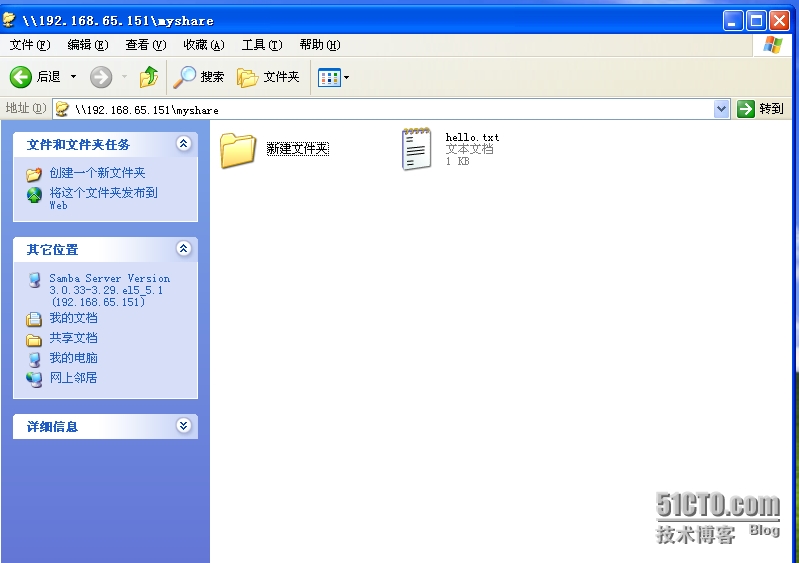
Task: Open the 工具(T) menu
Action: 262,45
